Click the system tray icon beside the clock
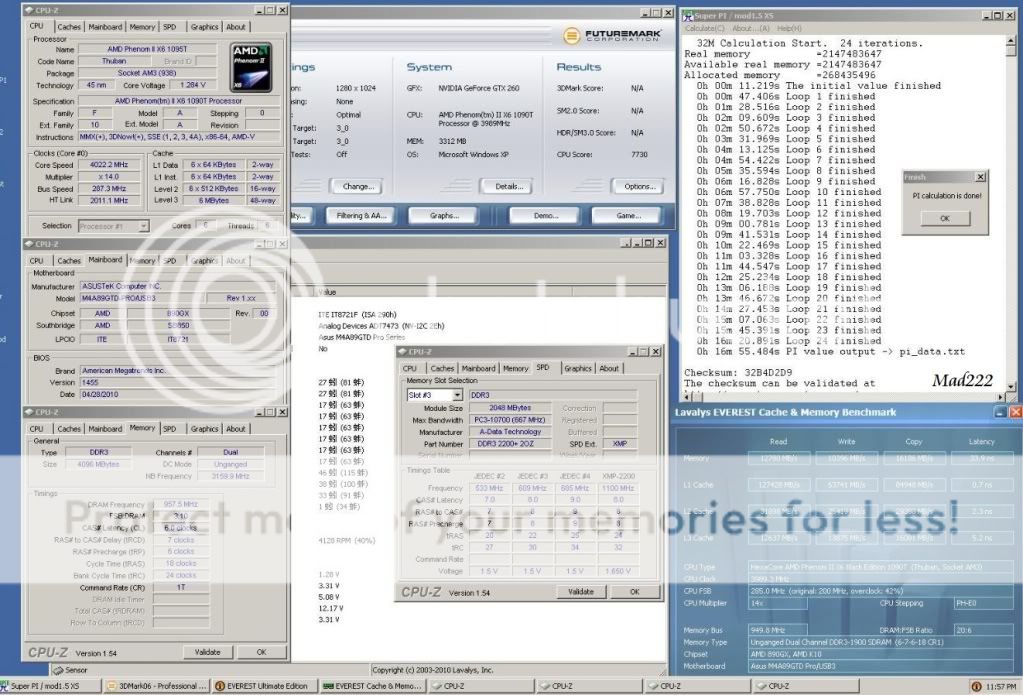The height and width of the screenshot is (695, 1023). click(974, 686)
